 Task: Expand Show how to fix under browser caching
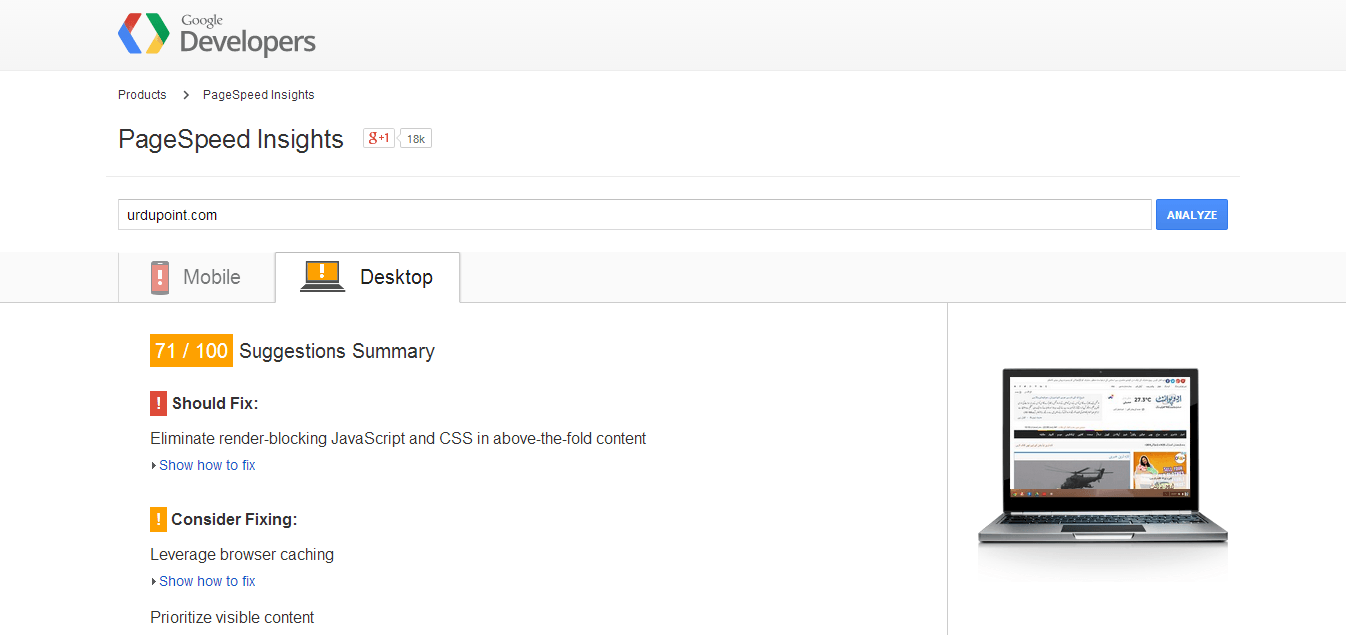[207, 580]
